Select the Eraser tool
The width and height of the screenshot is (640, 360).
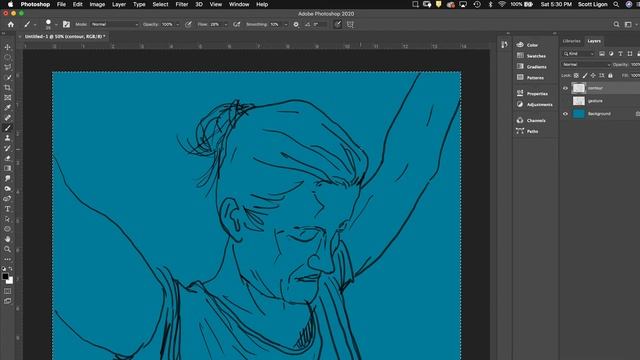tap(7, 158)
